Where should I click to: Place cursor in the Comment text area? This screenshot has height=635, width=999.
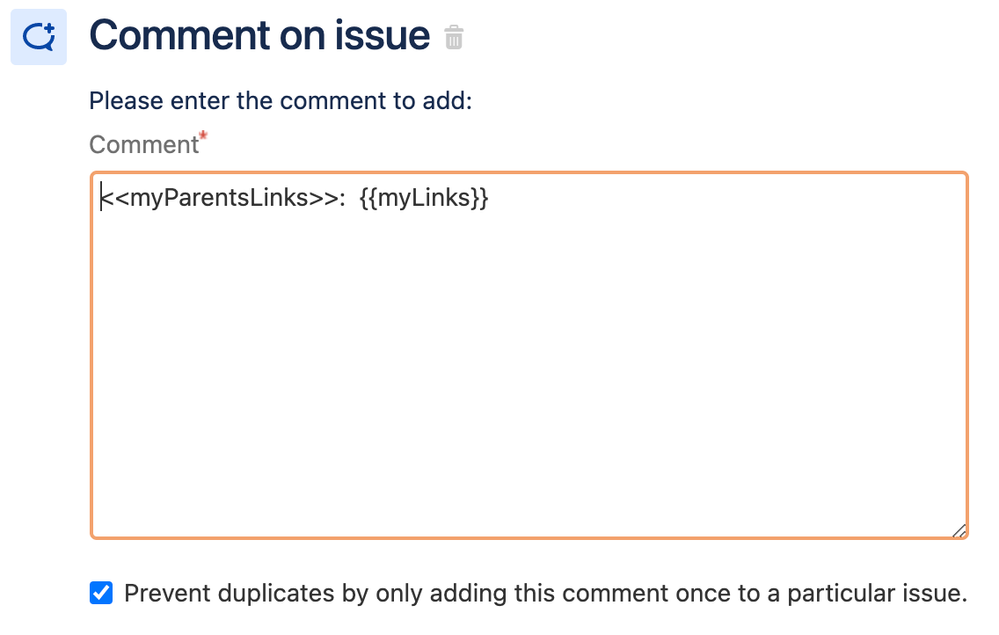point(529,355)
